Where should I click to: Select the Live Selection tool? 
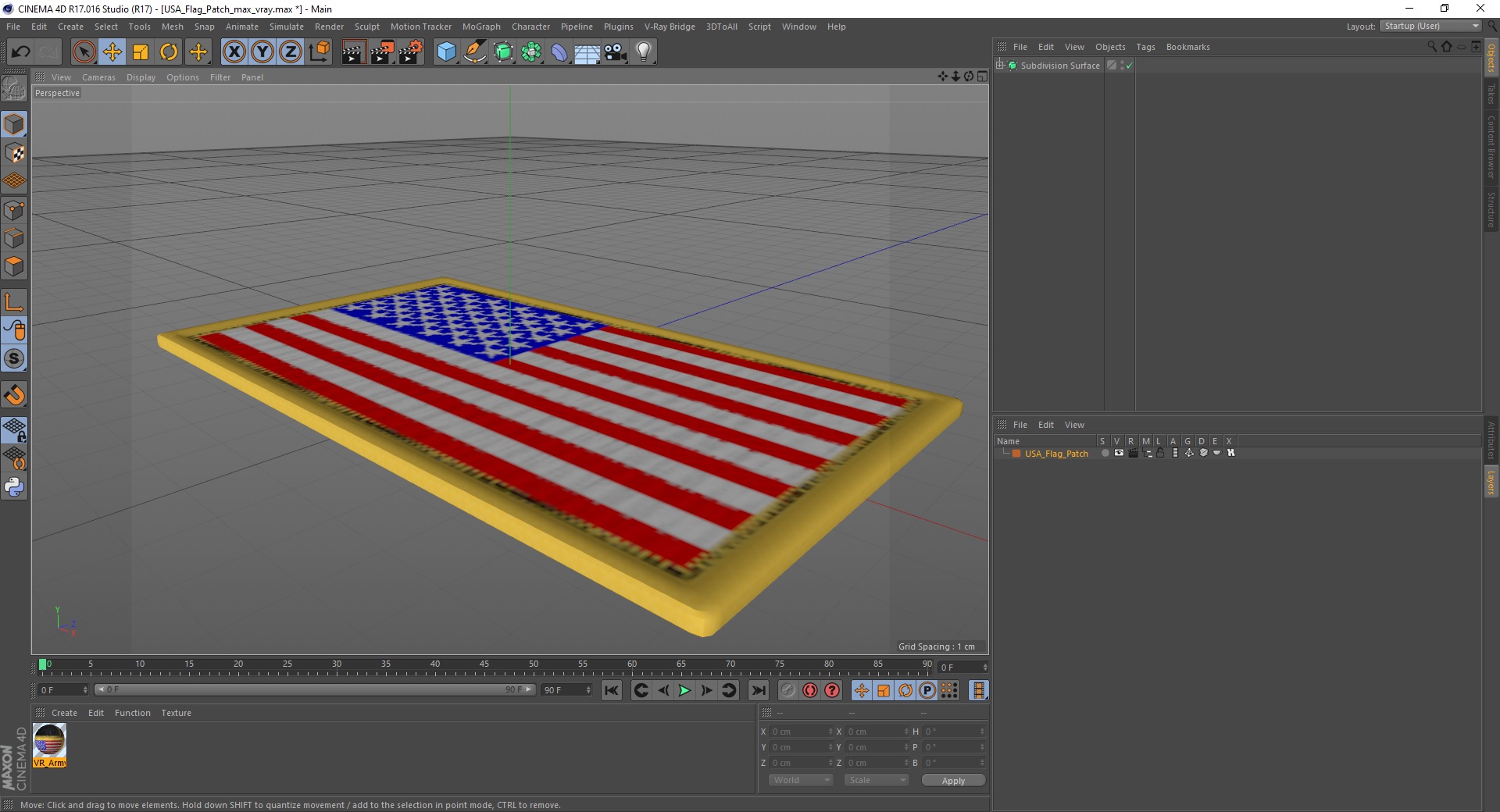84,52
